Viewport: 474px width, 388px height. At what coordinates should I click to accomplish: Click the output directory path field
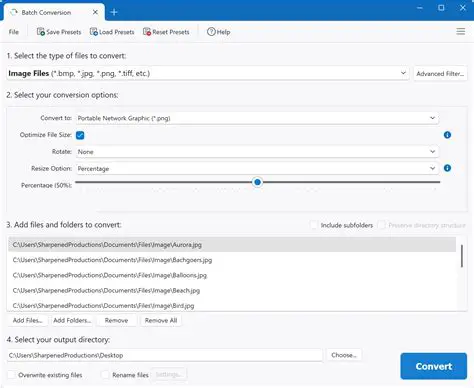click(165, 355)
